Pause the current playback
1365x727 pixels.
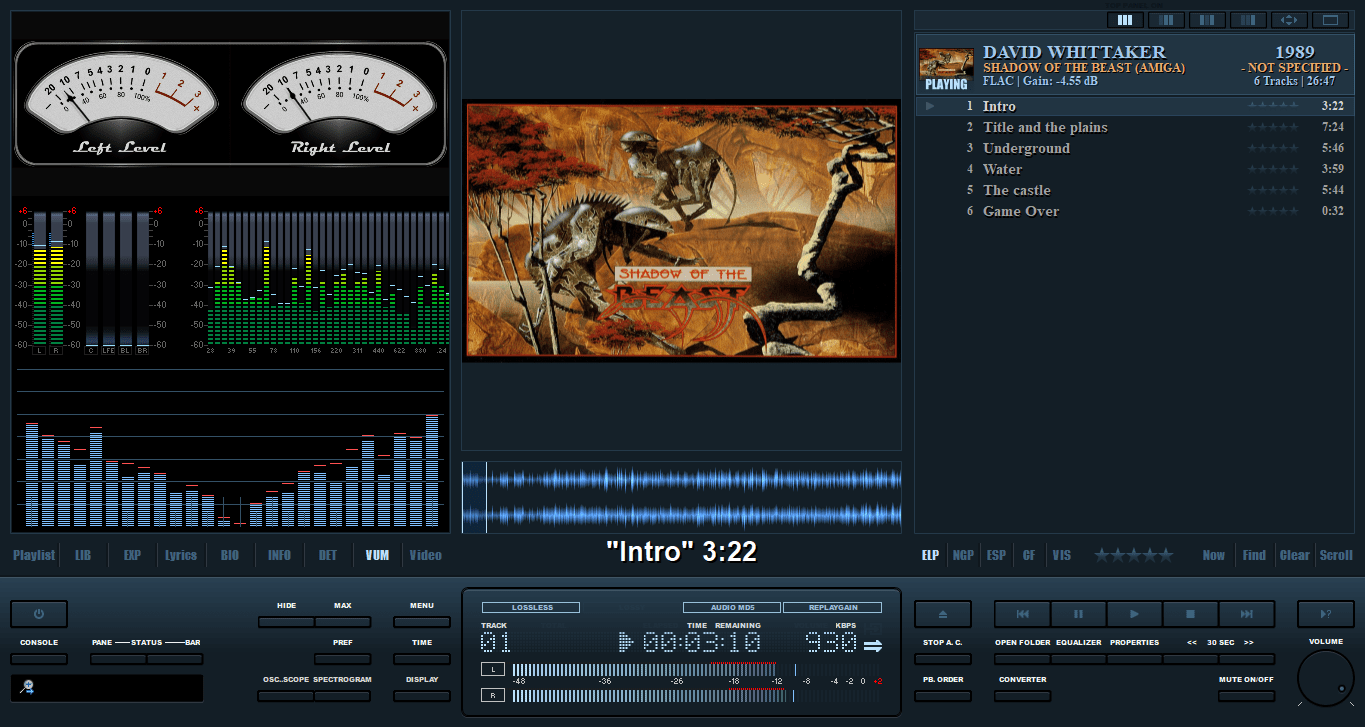[1078, 614]
